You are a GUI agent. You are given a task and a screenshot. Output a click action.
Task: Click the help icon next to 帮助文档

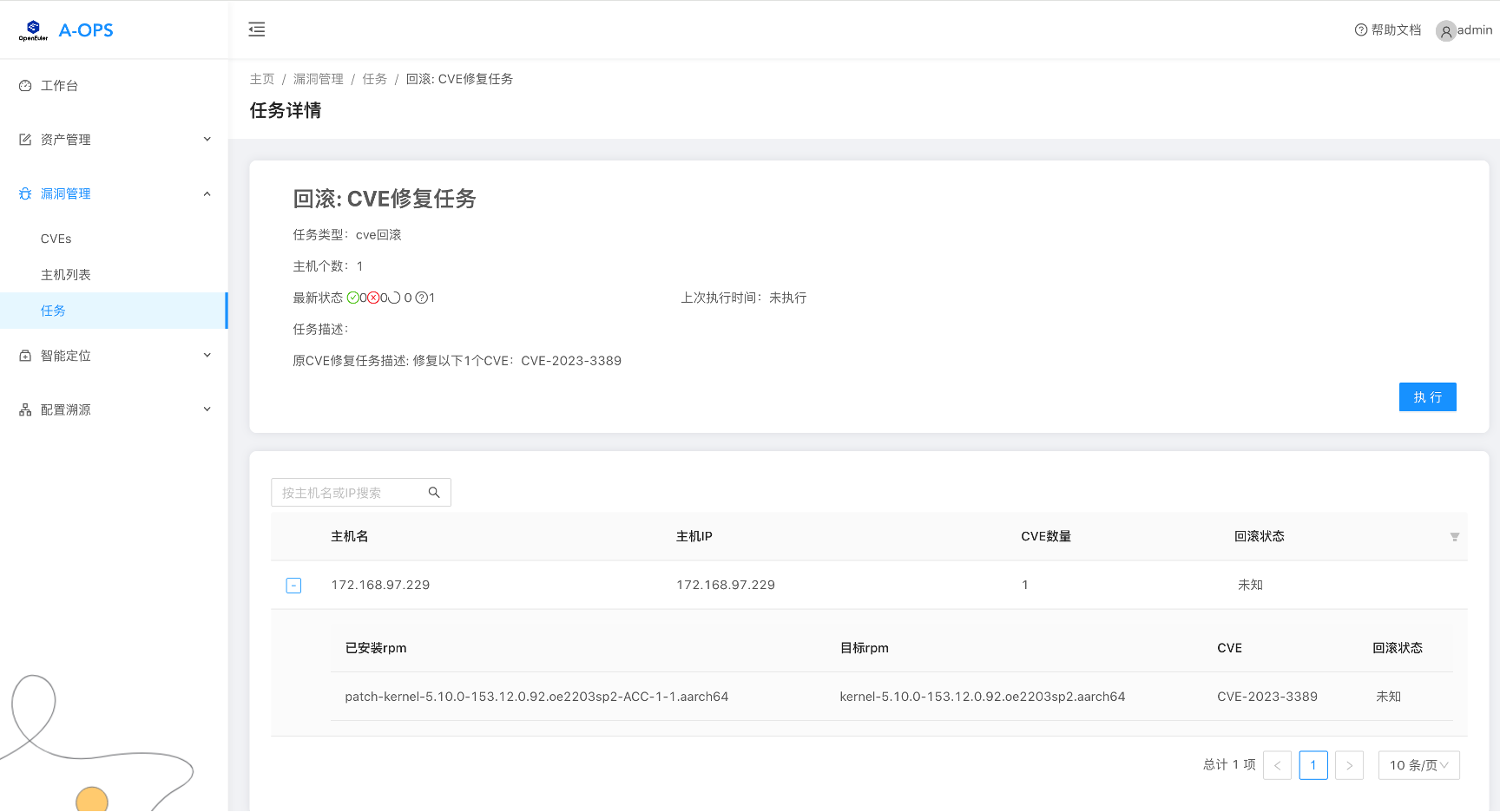(x=1359, y=29)
